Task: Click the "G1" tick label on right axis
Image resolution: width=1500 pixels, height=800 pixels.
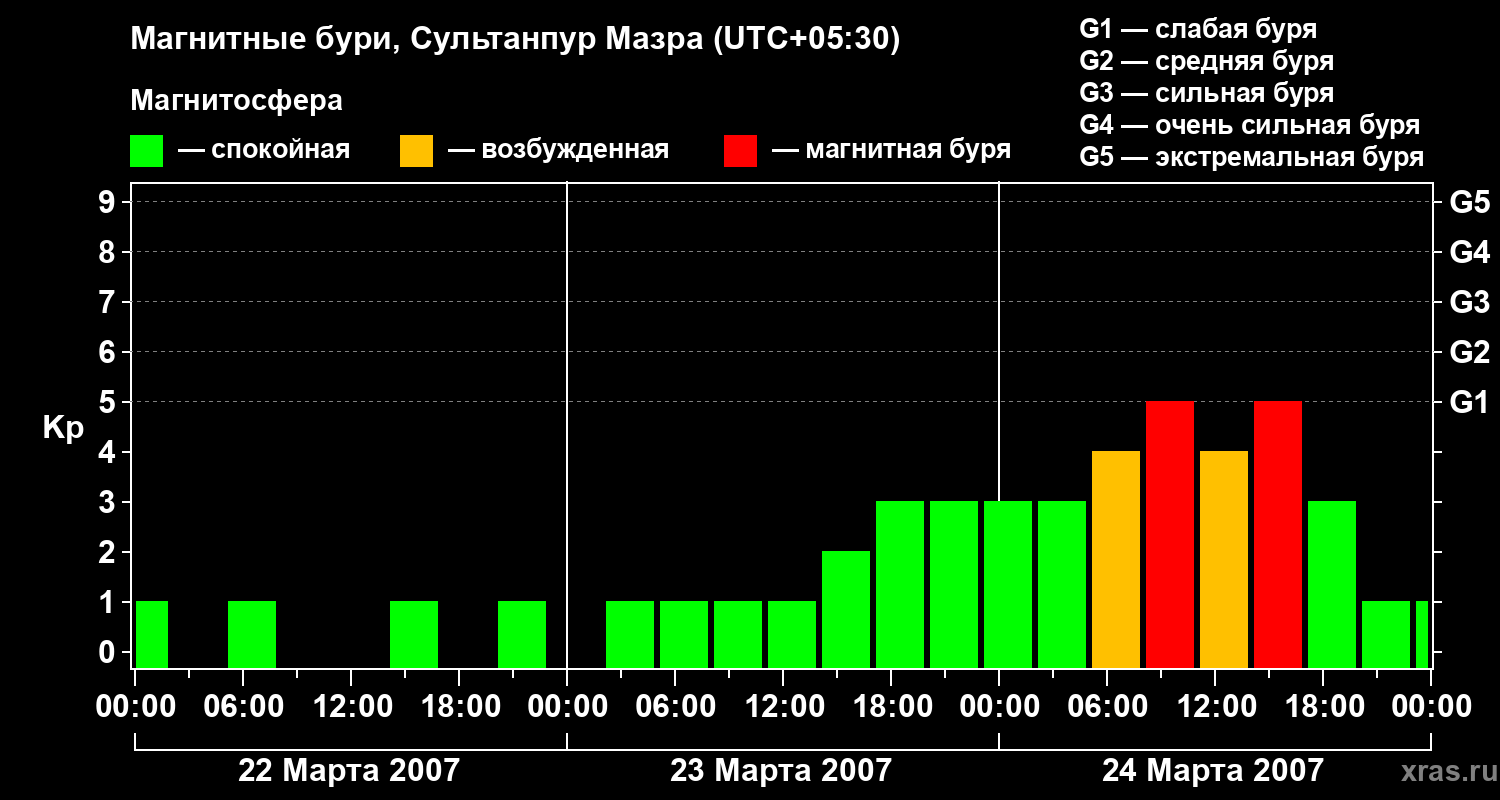Action: tap(1470, 402)
